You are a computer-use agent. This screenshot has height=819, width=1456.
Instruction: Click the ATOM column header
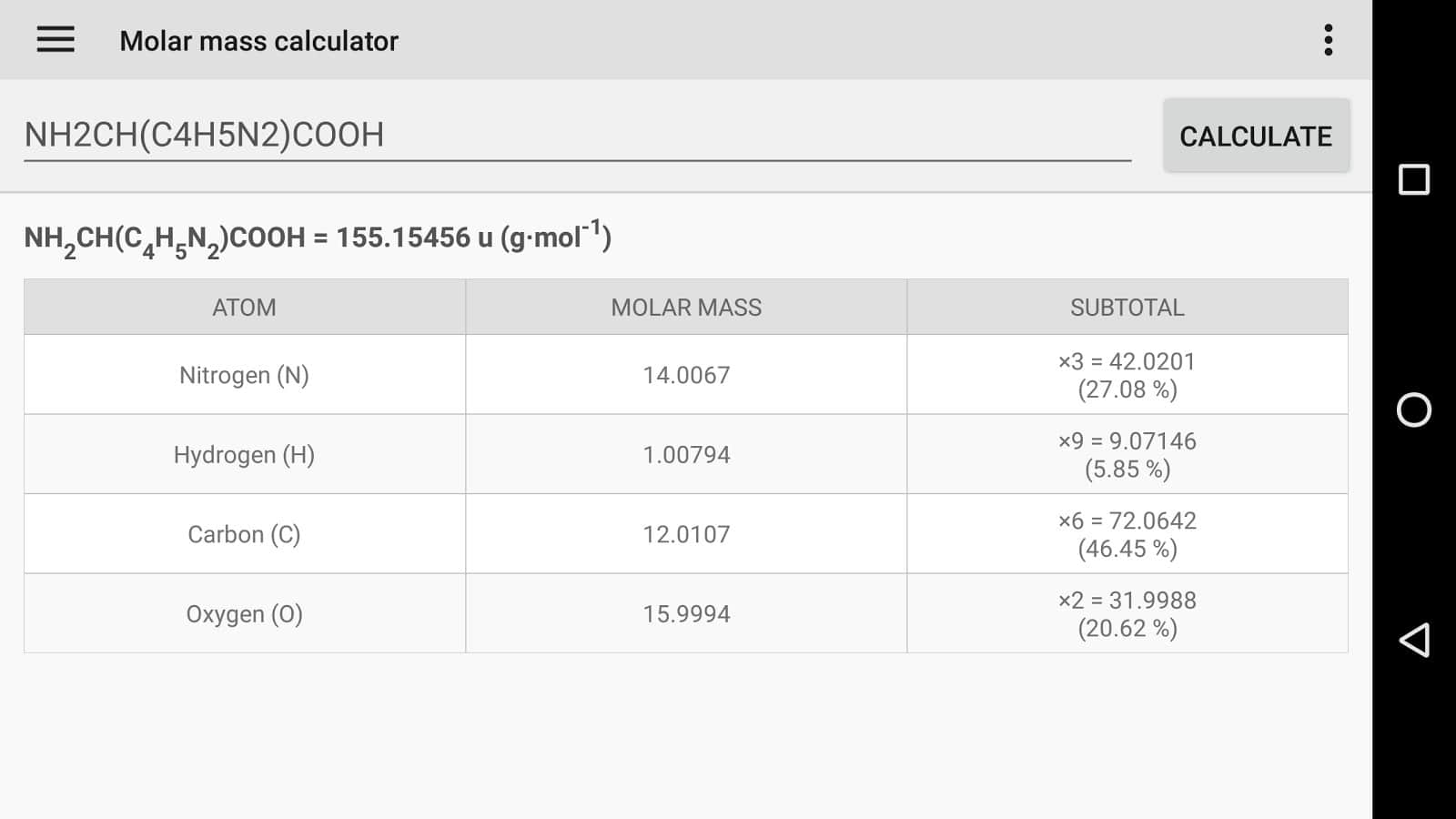tap(244, 308)
